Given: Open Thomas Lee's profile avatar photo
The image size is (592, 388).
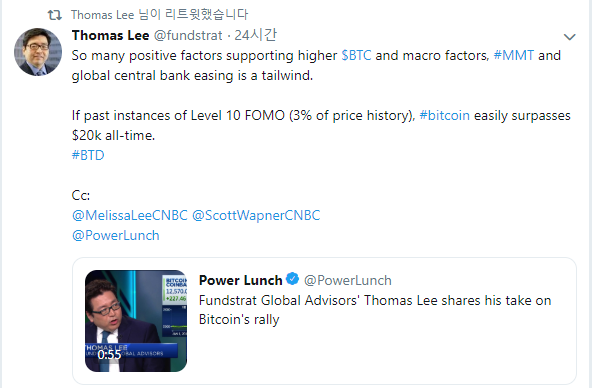Looking at the screenshot, I should point(38,52).
